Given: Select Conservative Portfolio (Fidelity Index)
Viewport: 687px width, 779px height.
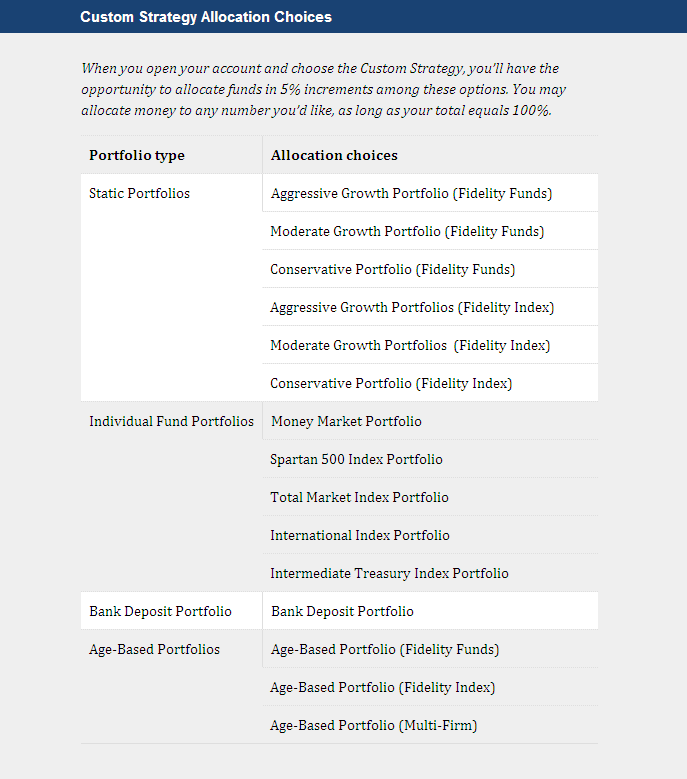Looking at the screenshot, I should [391, 383].
